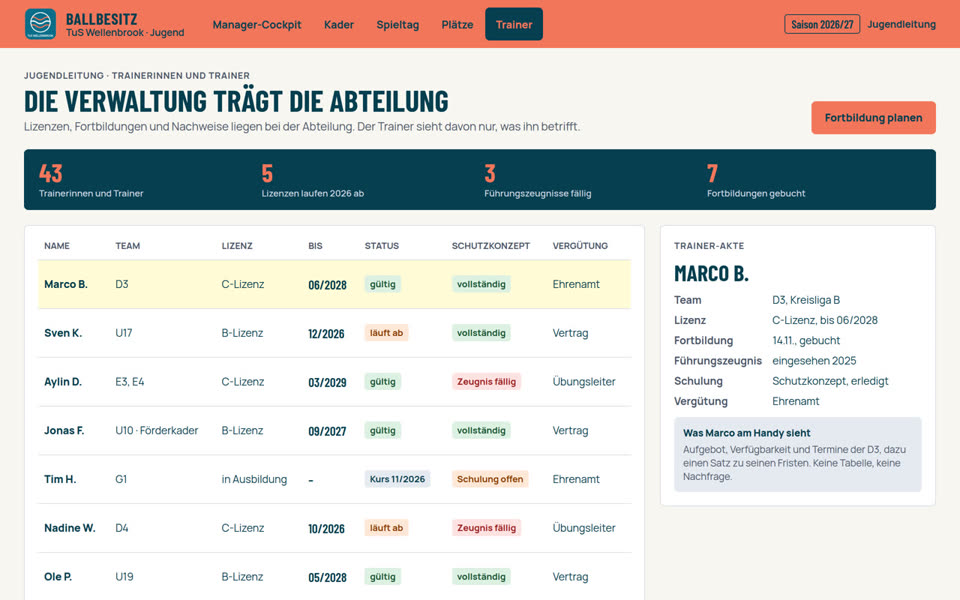Screen dimensions: 960x600
Task: Click the Kurs 11/2026 badge for Tim H.
Action: click(x=397, y=479)
